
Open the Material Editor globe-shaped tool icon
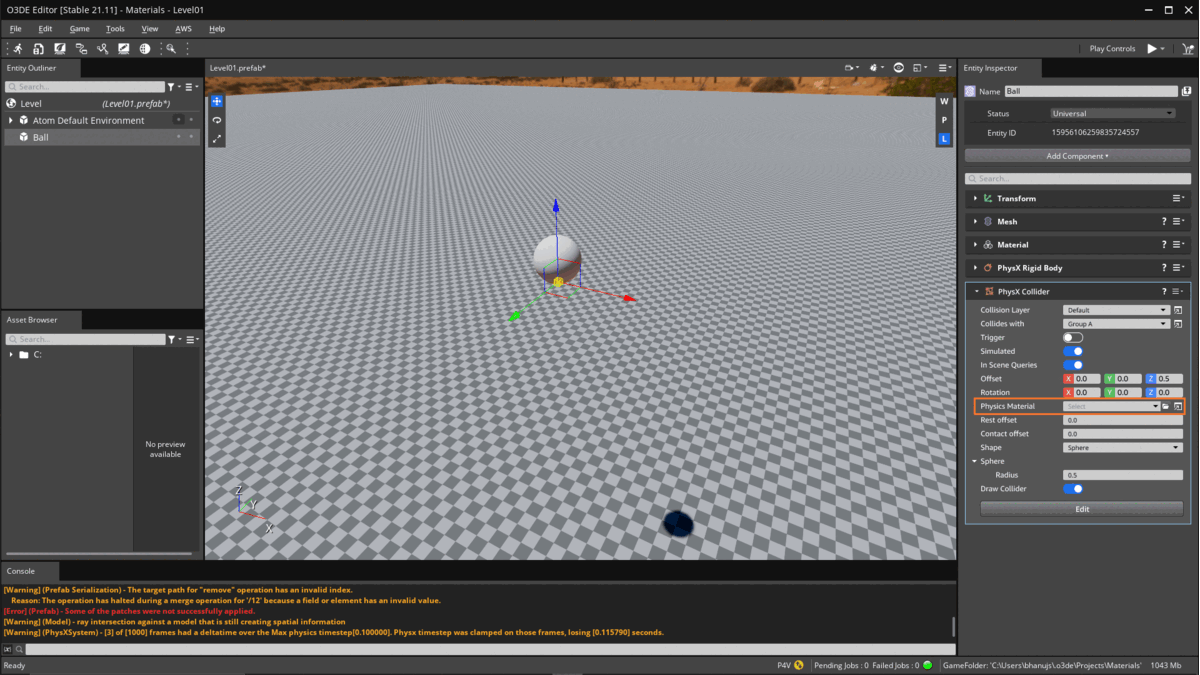pos(145,48)
